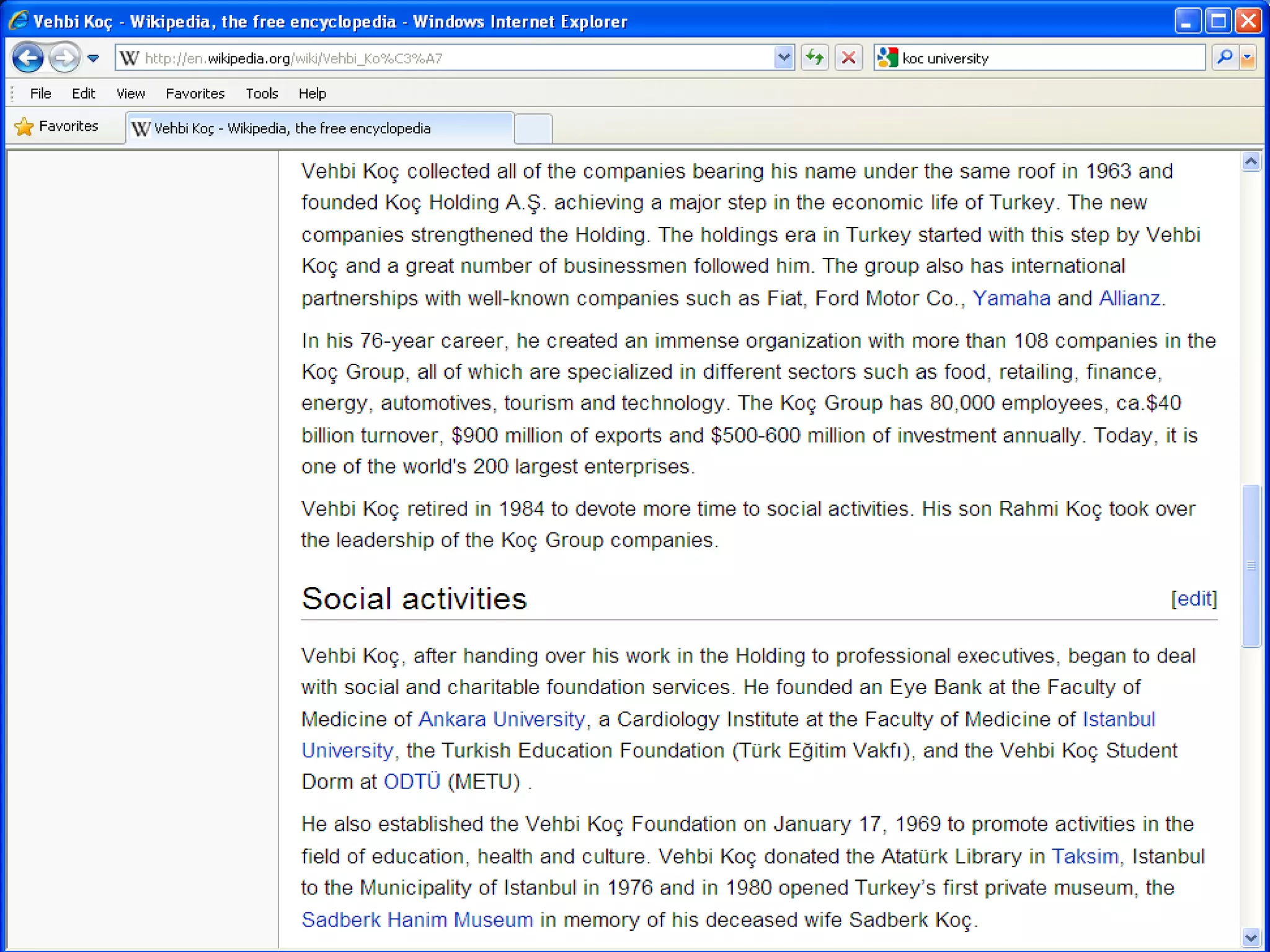1270x952 pixels.
Task: Open a new blank tab
Action: point(533,129)
